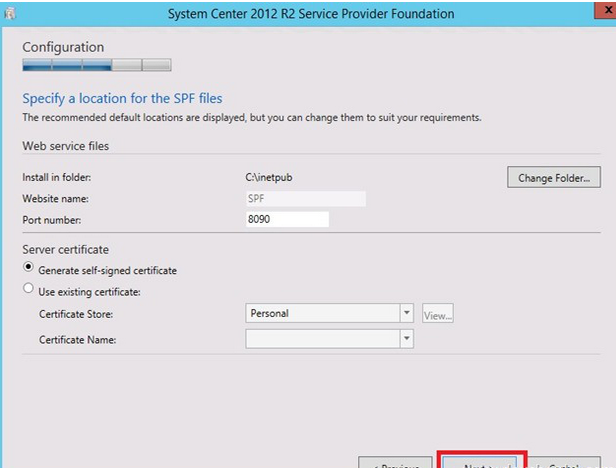Click the Install in folder label
This screenshot has width=616, height=468.
click(x=57, y=178)
